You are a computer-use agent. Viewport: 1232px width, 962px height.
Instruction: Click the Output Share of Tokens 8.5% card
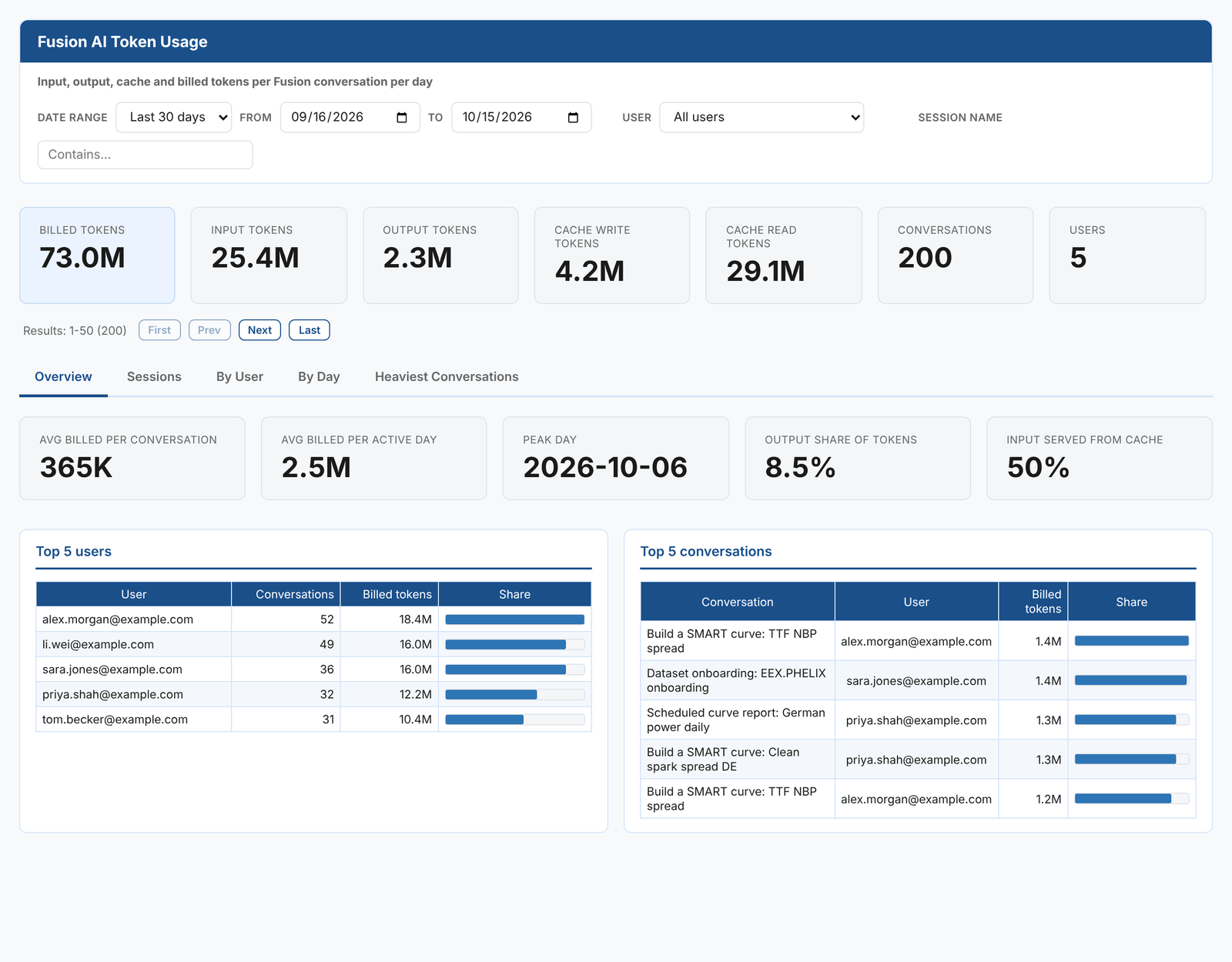(858, 459)
